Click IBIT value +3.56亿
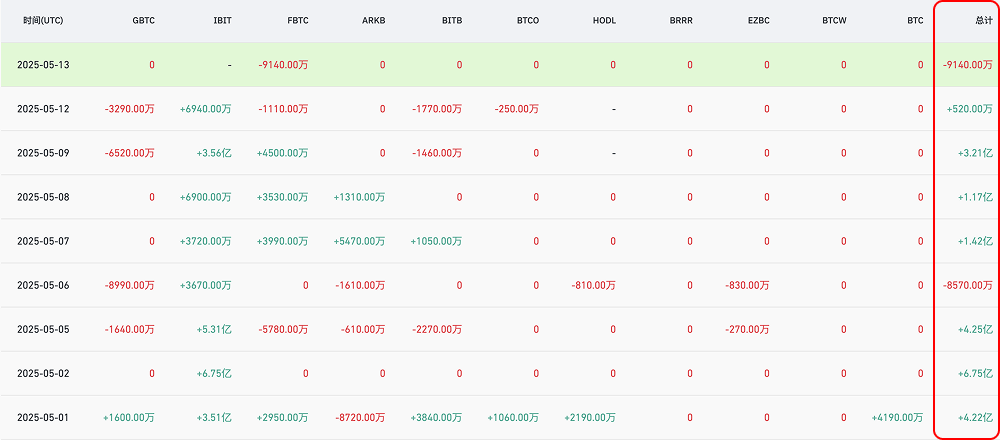Image resolution: width=1000 pixels, height=440 pixels. pyautogui.click(x=216, y=153)
